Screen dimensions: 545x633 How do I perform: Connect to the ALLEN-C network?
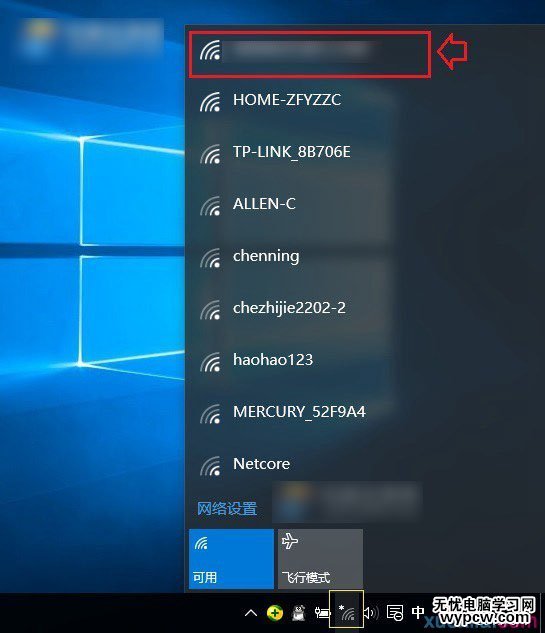308,205
